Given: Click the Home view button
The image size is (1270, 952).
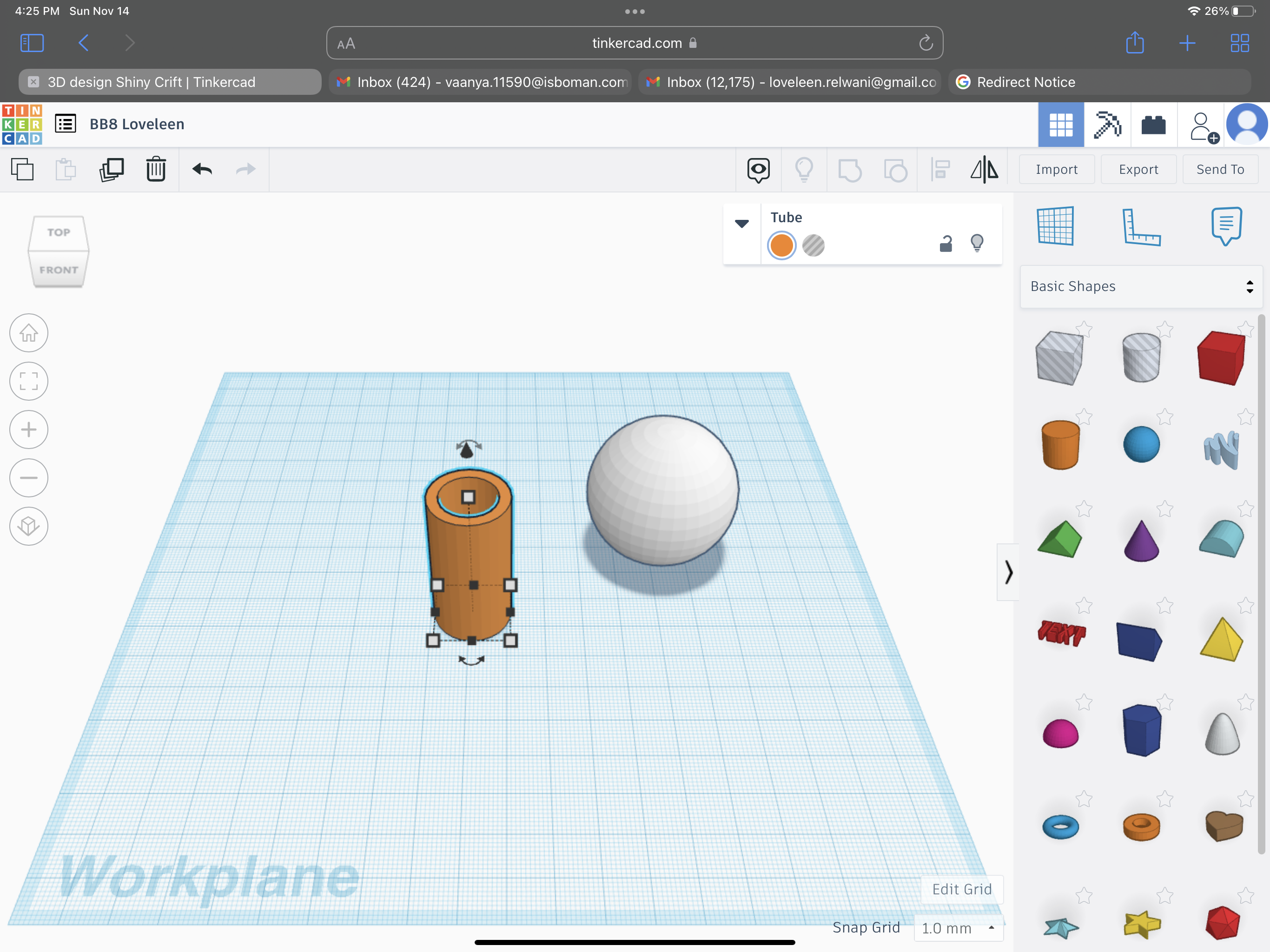Looking at the screenshot, I should (x=29, y=333).
